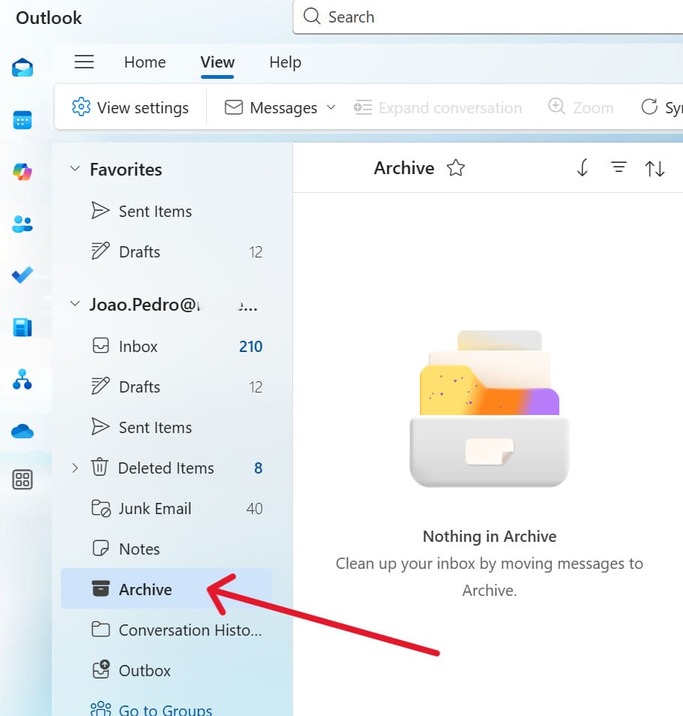Click the Joao.Pedro account name
Viewport: 683px width, 716px height.
(x=173, y=305)
